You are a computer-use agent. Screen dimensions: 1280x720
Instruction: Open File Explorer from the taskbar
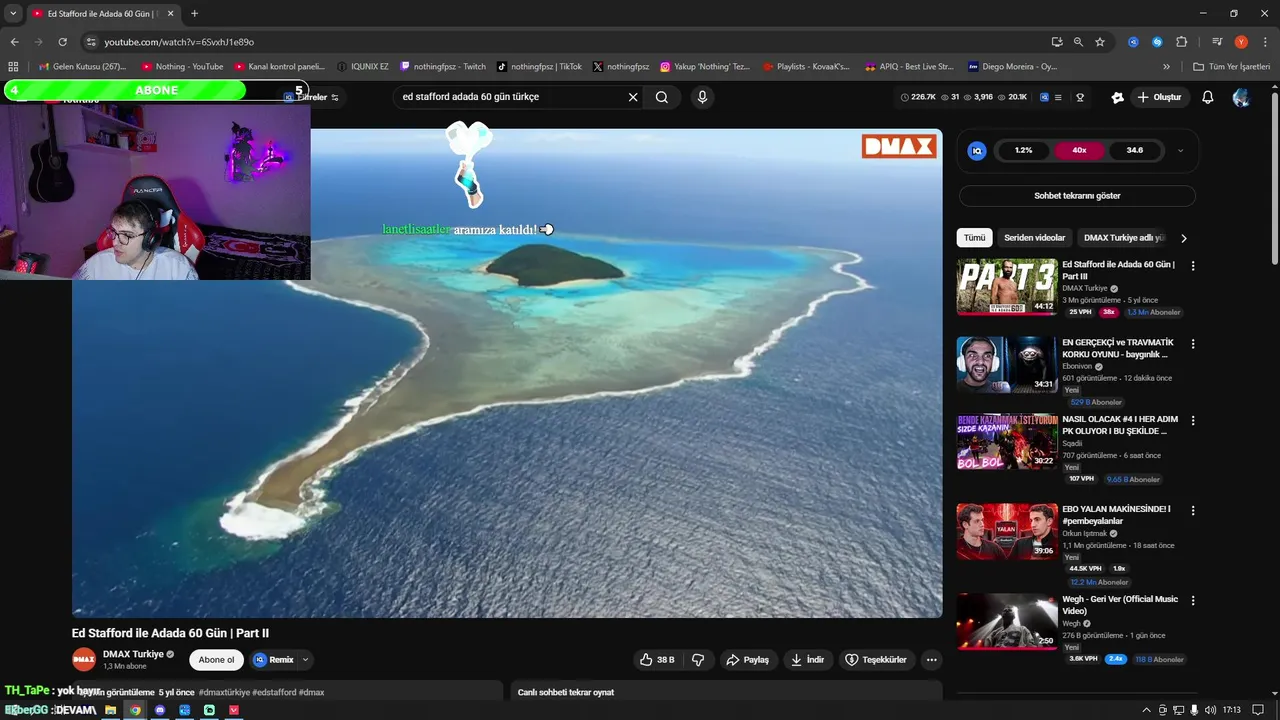[x=111, y=710]
